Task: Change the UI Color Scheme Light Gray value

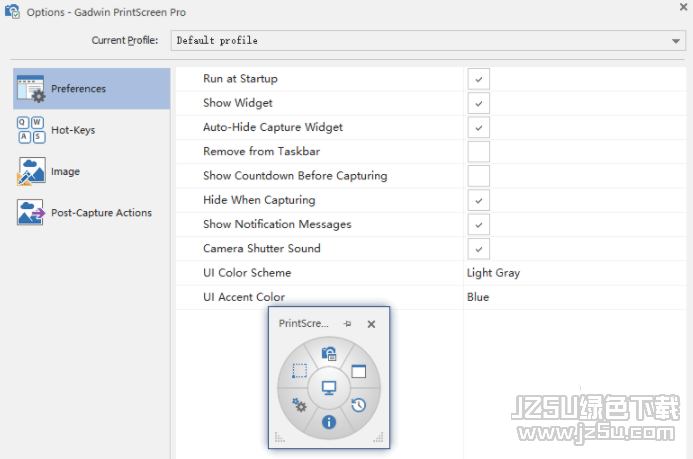Action: click(x=493, y=273)
